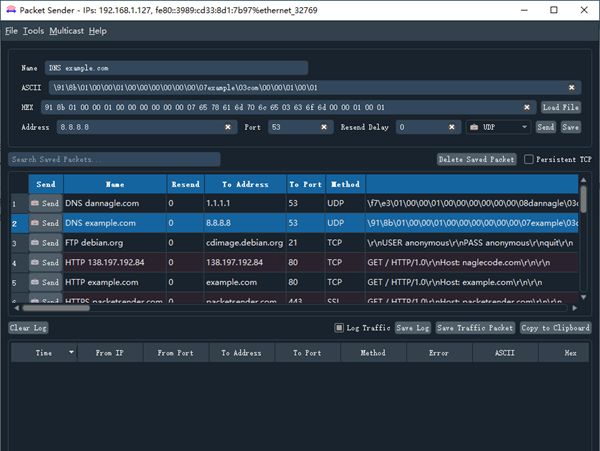Click the Resend column header
The image size is (600, 451).
tap(186, 184)
